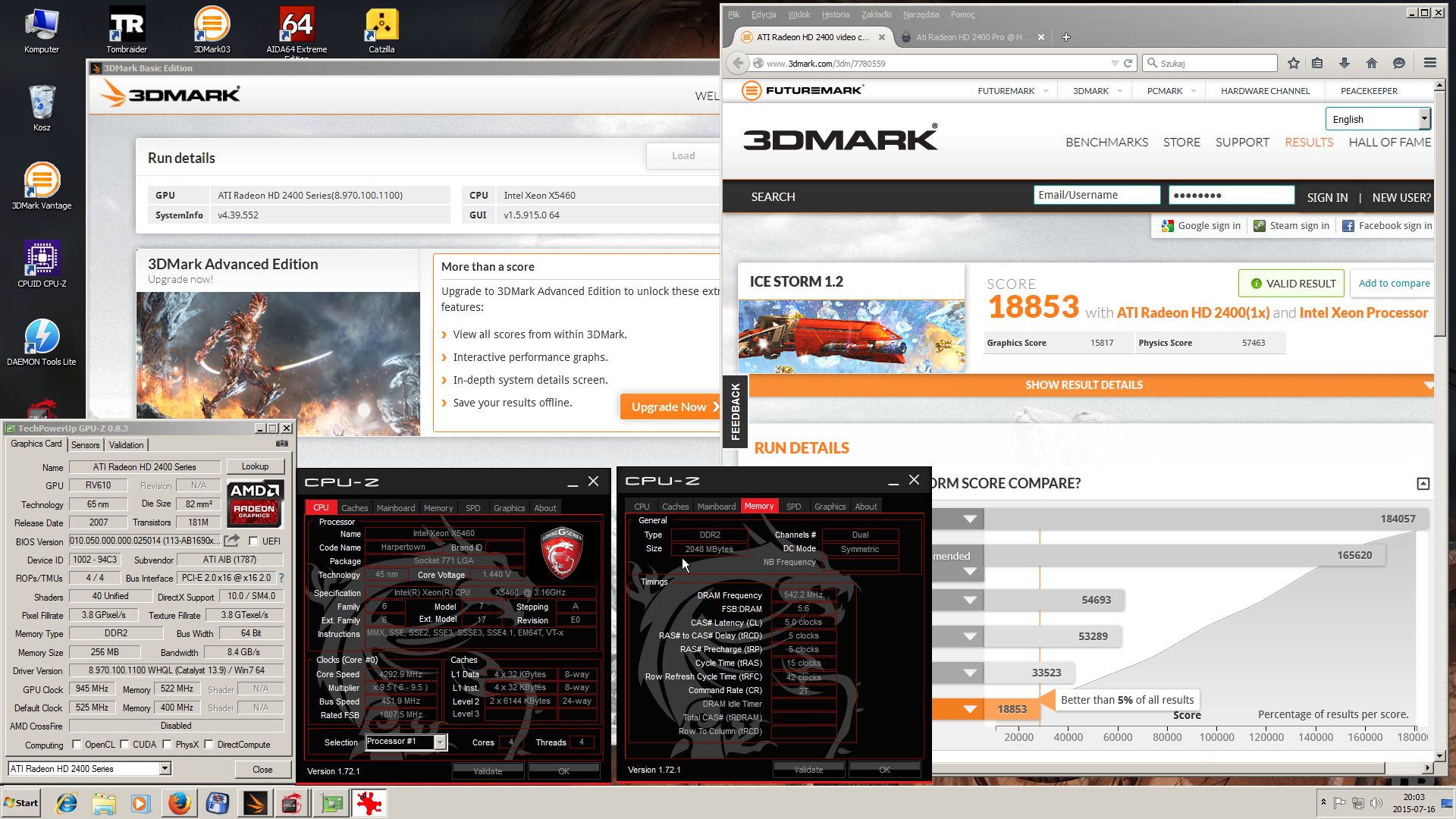Open the RESULTS navigation link
The width and height of the screenshot is (1456, 819).
point(1308,143)
